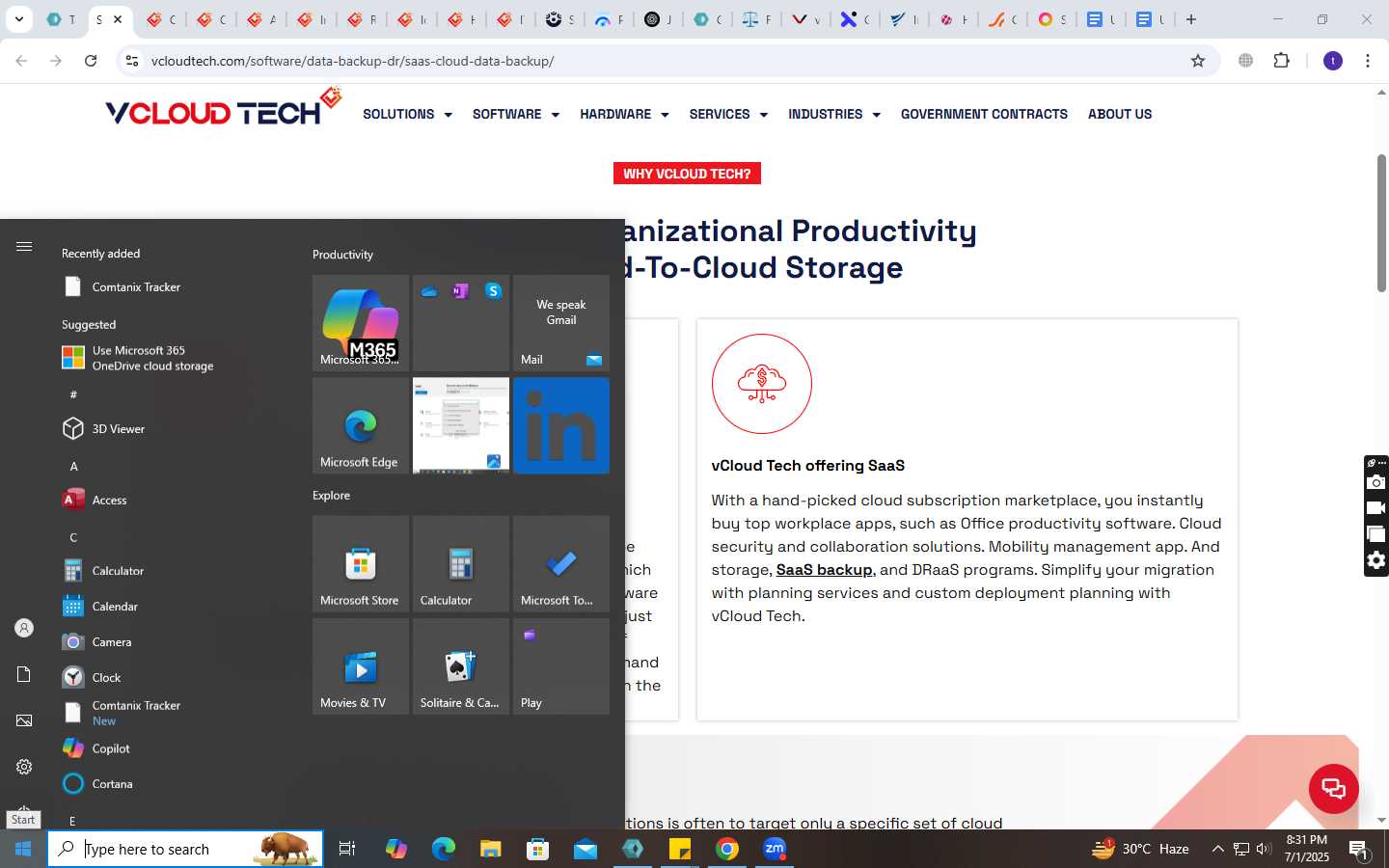Open the Microsoft 365 tile
The image size is (1389, 868).
[x=361, y=323]
